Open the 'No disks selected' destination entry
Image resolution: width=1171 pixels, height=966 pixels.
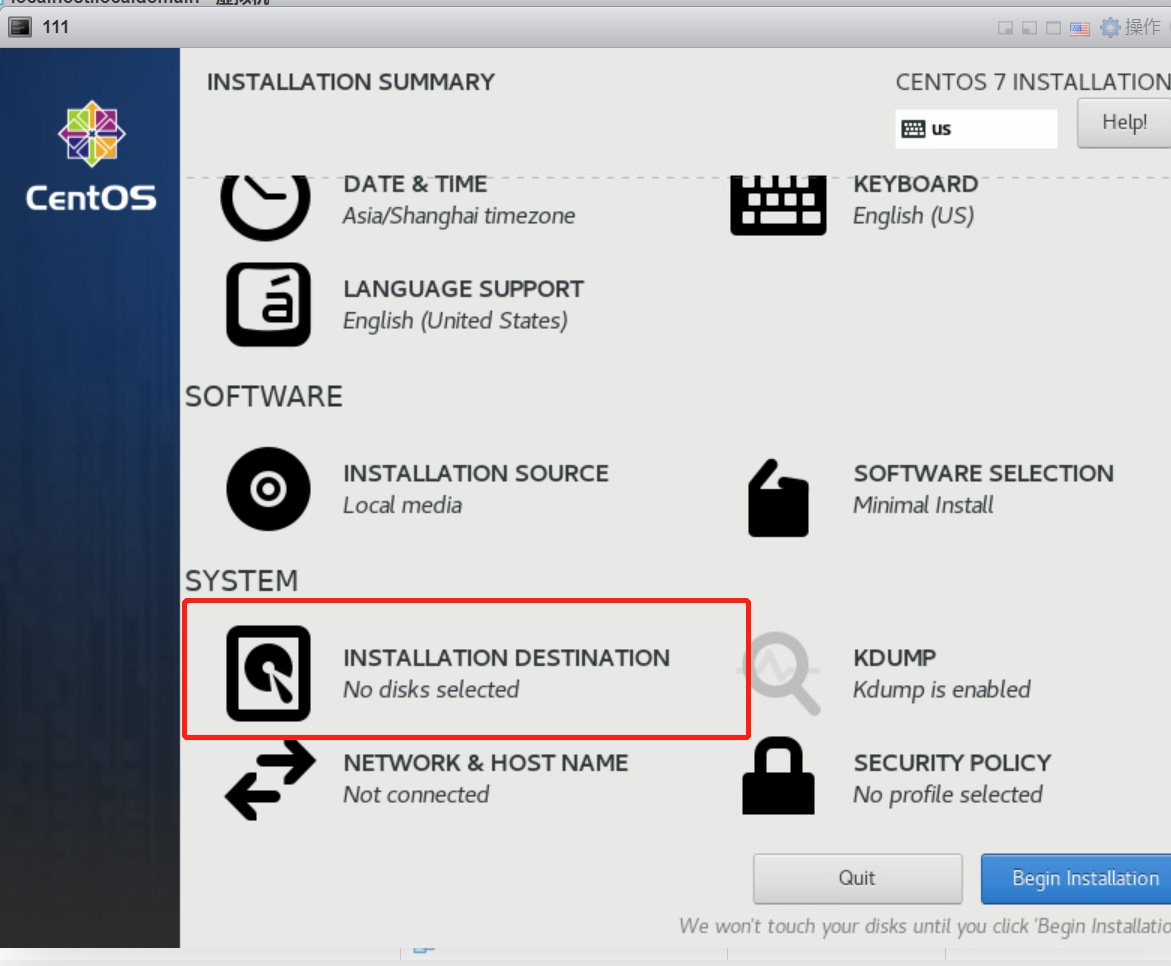pyautogui.click(x=431, y=690)
